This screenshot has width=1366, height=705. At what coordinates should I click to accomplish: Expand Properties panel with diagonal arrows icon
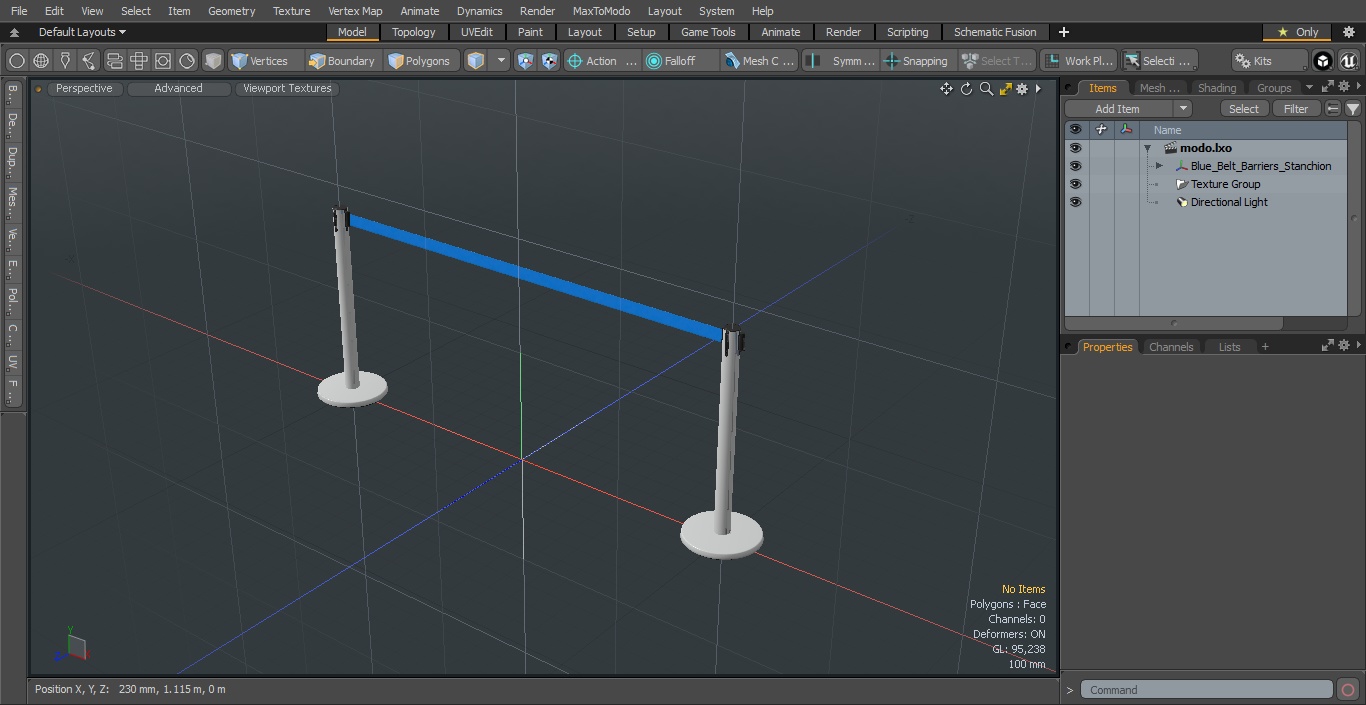(1328, 345)
